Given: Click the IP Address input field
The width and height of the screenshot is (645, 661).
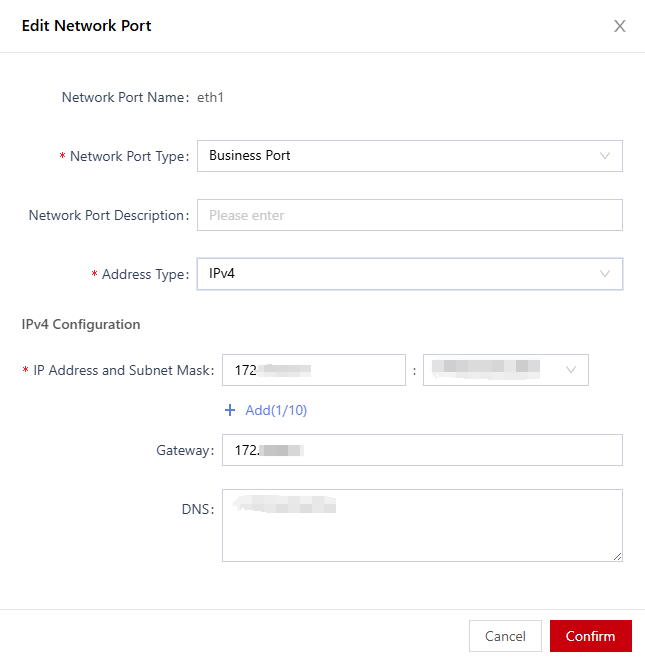Looking at the screenshot, I should [x=314, y=370].
